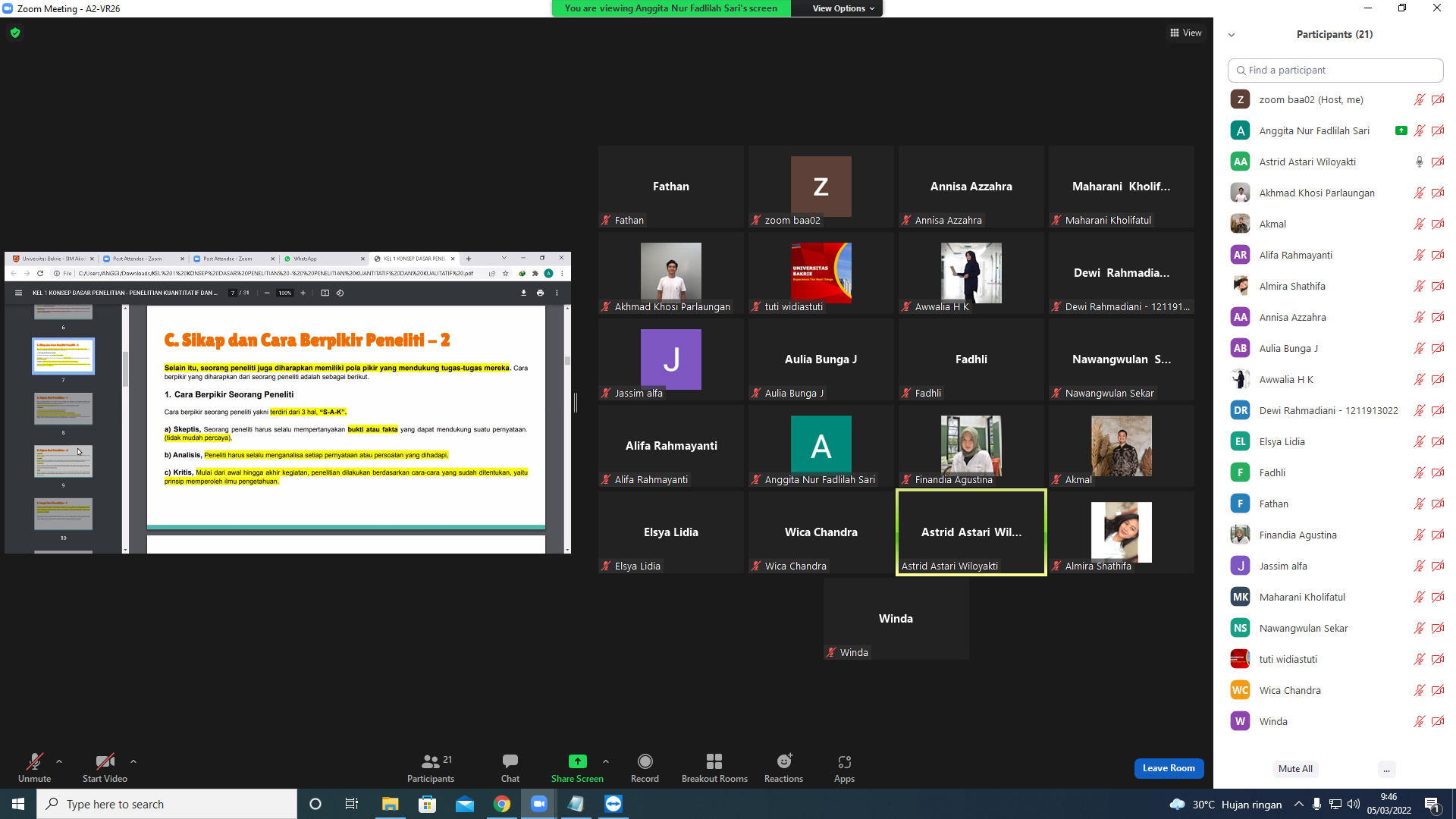Switch to KEL 1 KONSEP DASAR tab in shared Chrome
This screenshot has height=819, width=1456.
click(414, 259)
